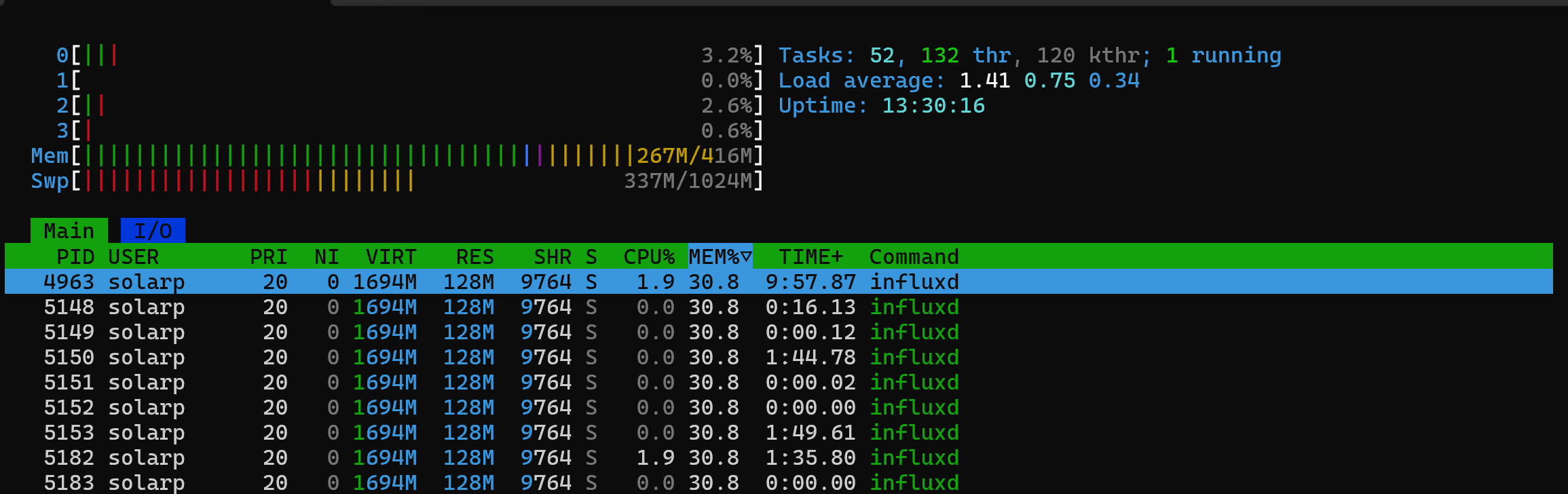
Task: Click the TIME+ value 1:35.80
Action: coord(810,457)
